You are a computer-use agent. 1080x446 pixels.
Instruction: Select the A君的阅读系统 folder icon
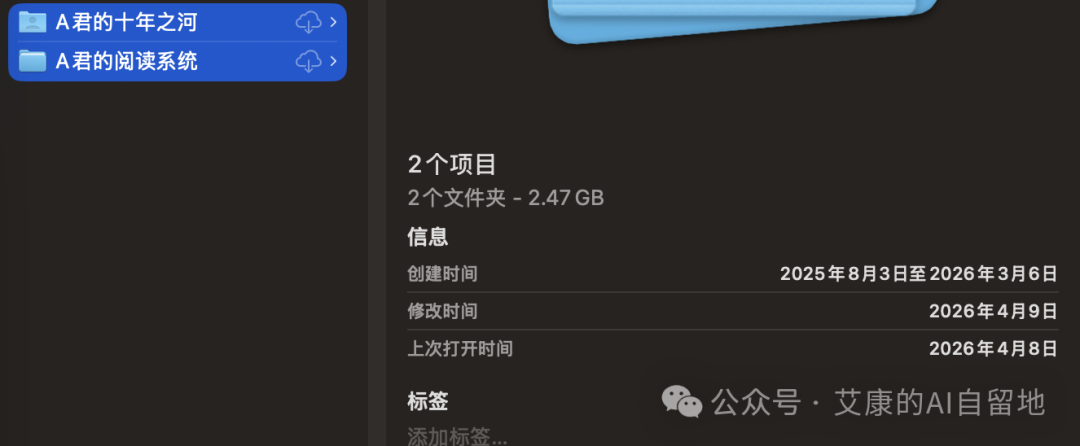(x=32, y=61)
